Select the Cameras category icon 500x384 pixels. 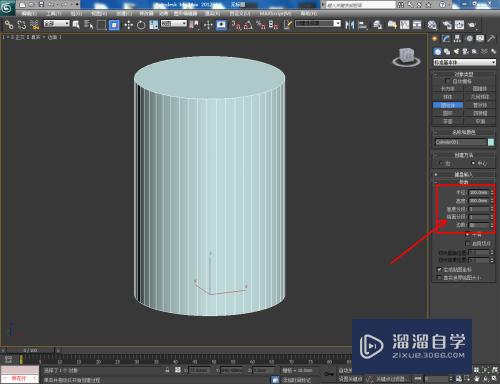point(466,51)
